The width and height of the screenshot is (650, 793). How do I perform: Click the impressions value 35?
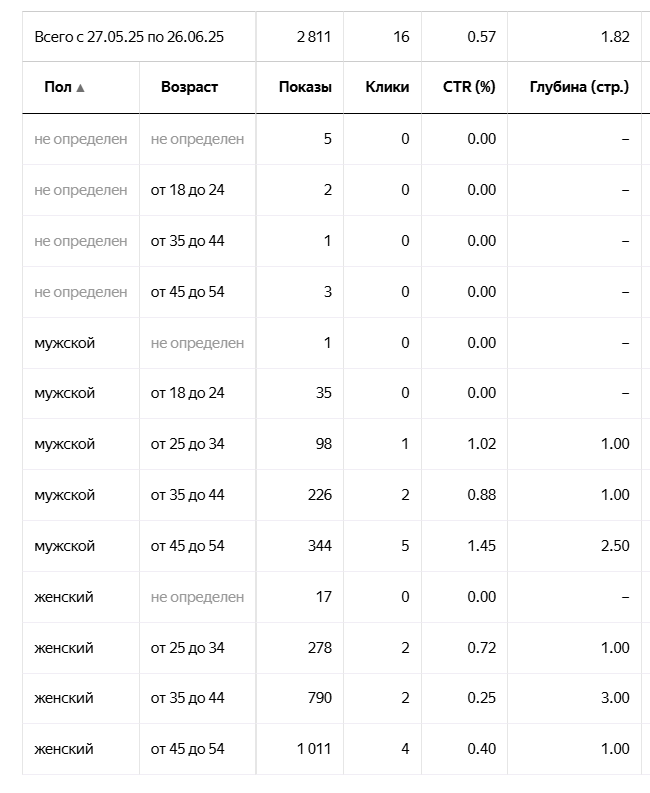pyautogui.click(x=323, y=393)
